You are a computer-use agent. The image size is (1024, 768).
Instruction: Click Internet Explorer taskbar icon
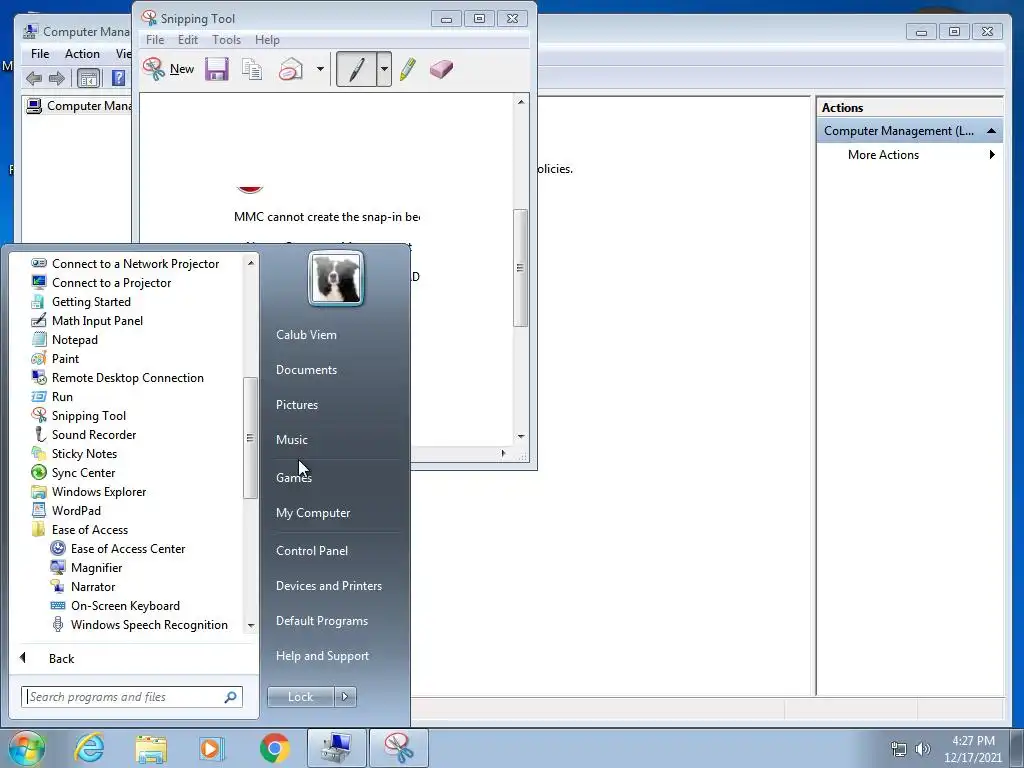pyautogui.click(x=89, y=748)
